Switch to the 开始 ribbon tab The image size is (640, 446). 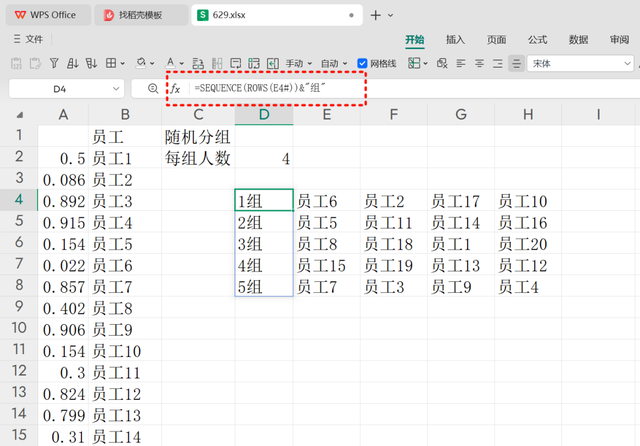pos(415,40)
